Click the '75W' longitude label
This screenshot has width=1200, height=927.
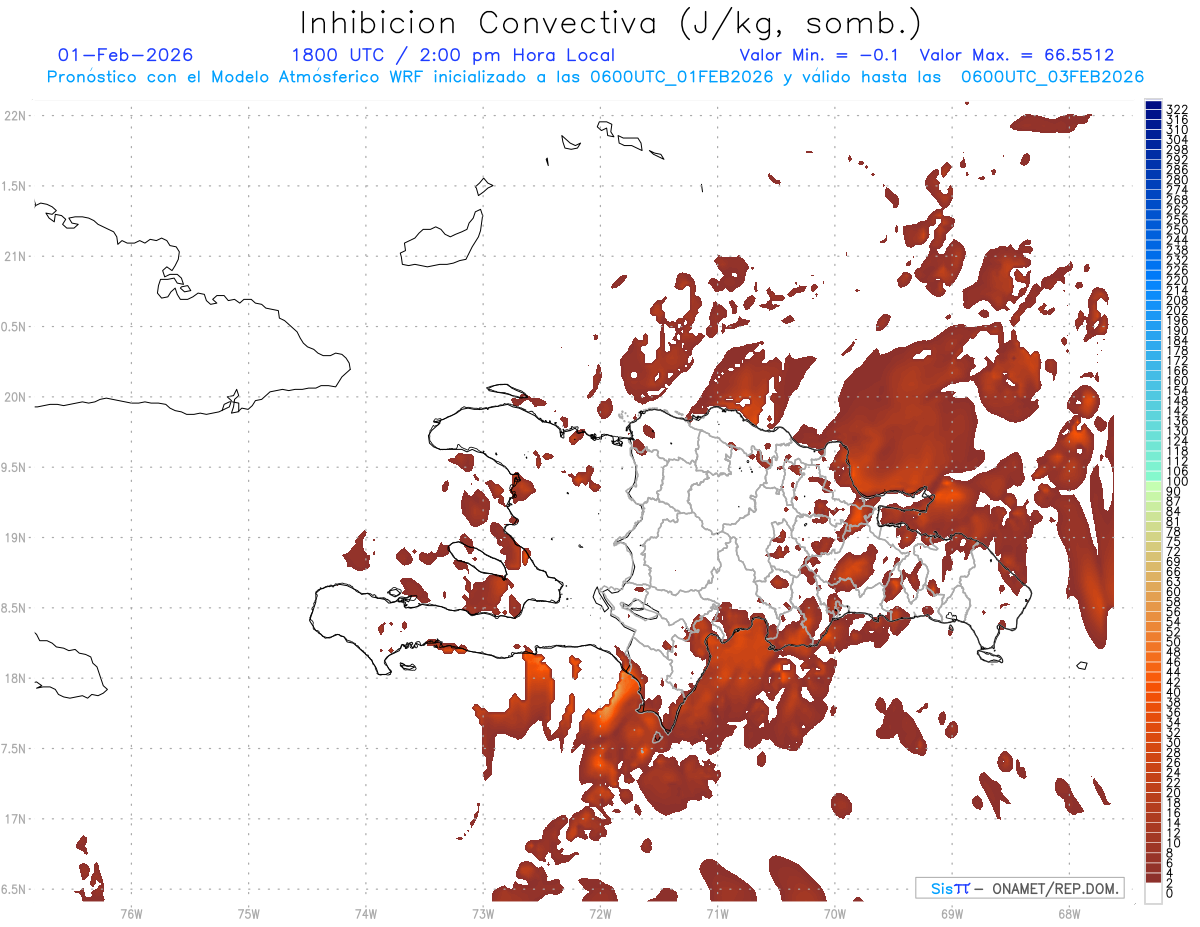pos(249,913)
